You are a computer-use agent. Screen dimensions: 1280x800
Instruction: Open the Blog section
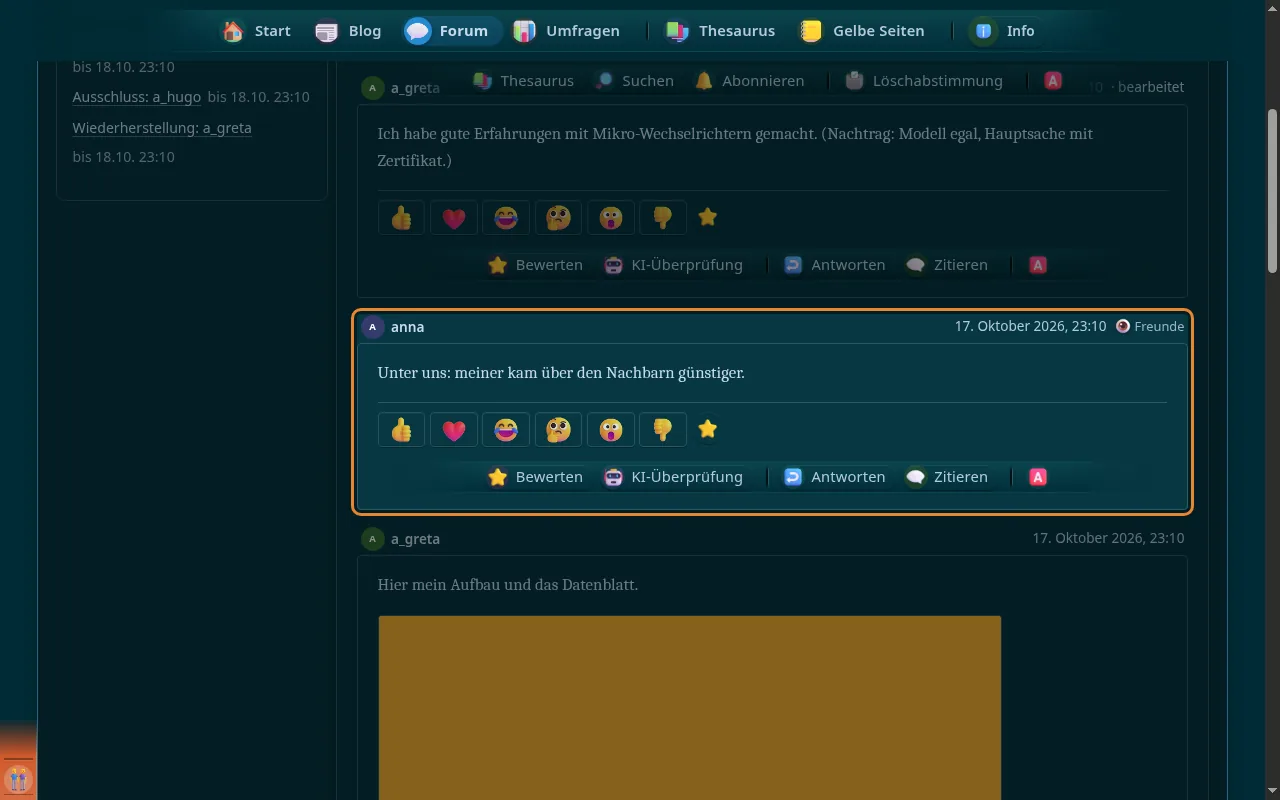(348, 31)
